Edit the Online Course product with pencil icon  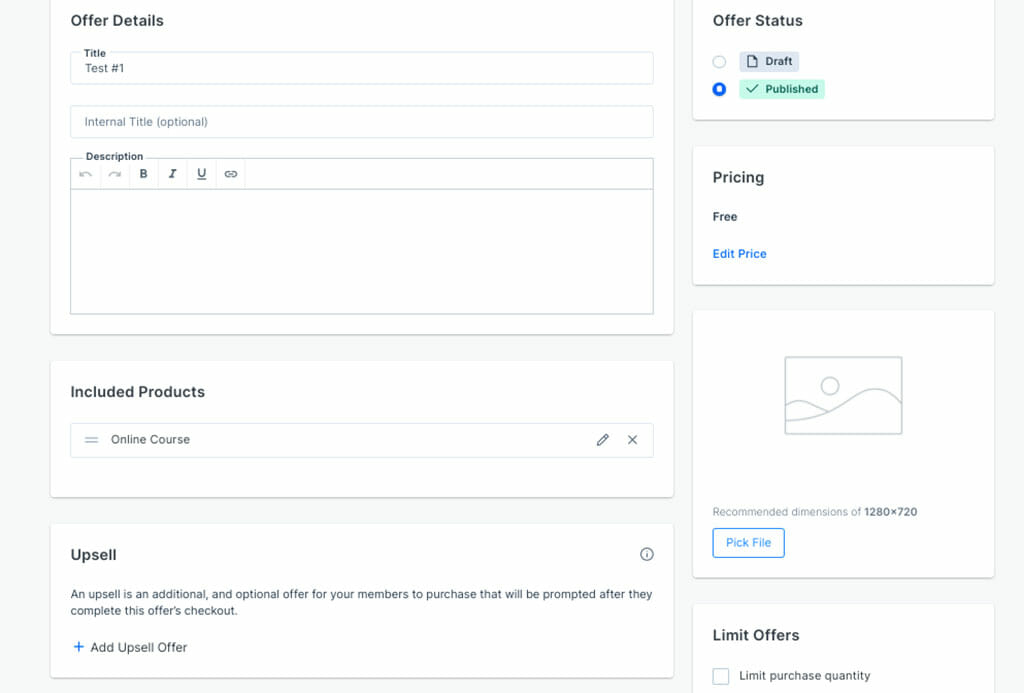(x=603, y=440)
